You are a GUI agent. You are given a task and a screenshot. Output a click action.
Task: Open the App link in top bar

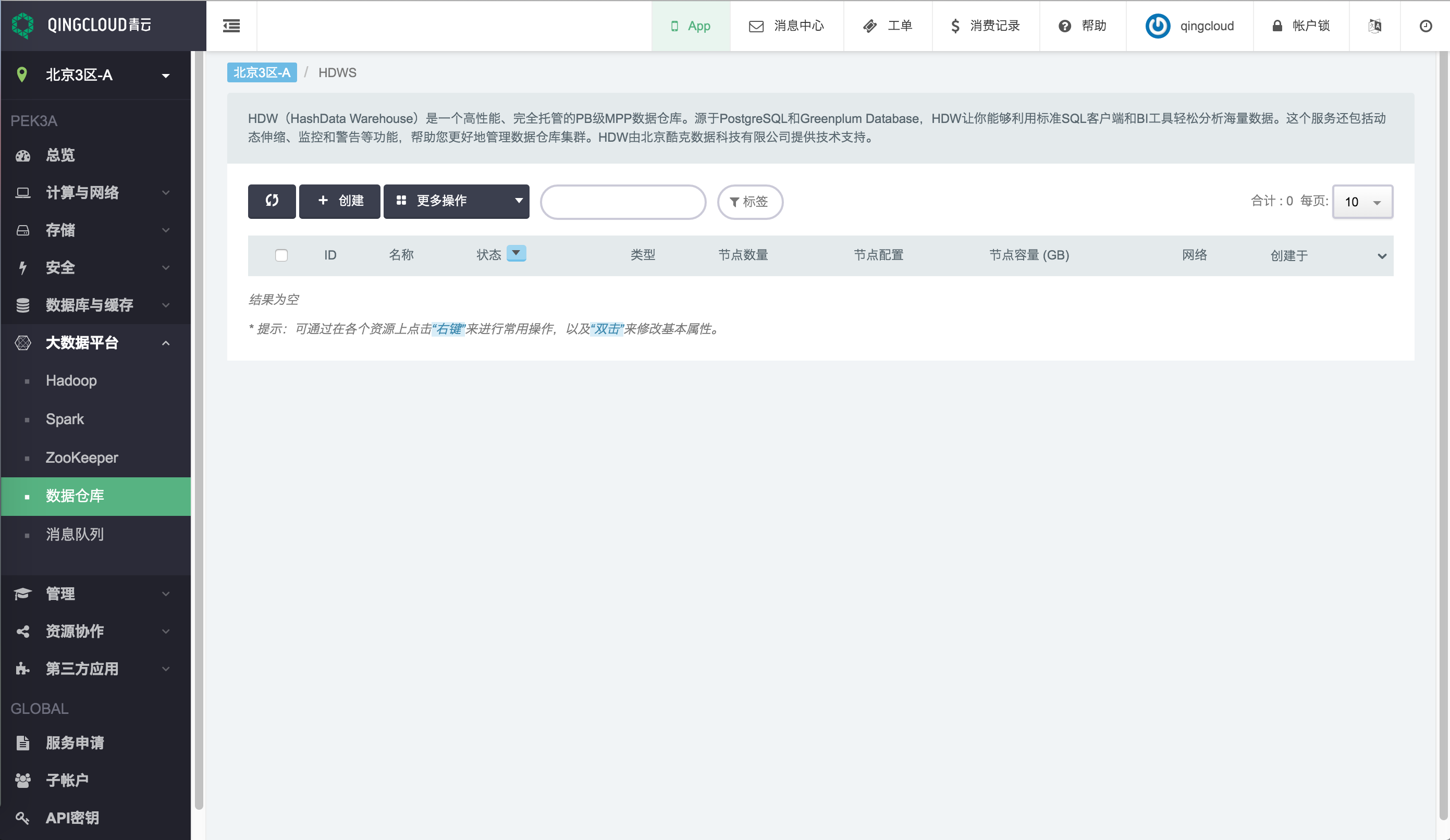click(x=691, y=26)
